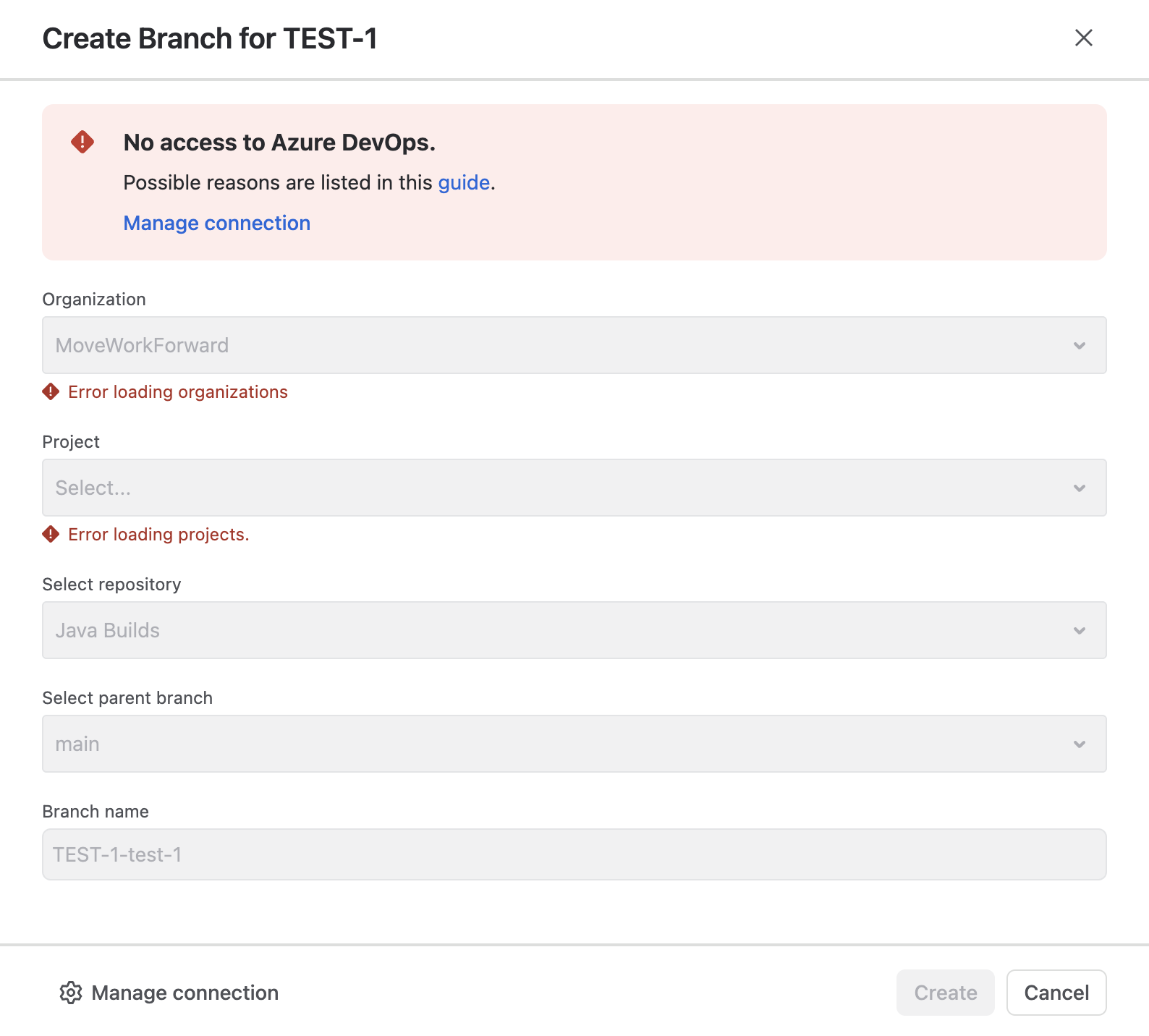
Task: Click the Create button
Action: [x=946, y=993]
